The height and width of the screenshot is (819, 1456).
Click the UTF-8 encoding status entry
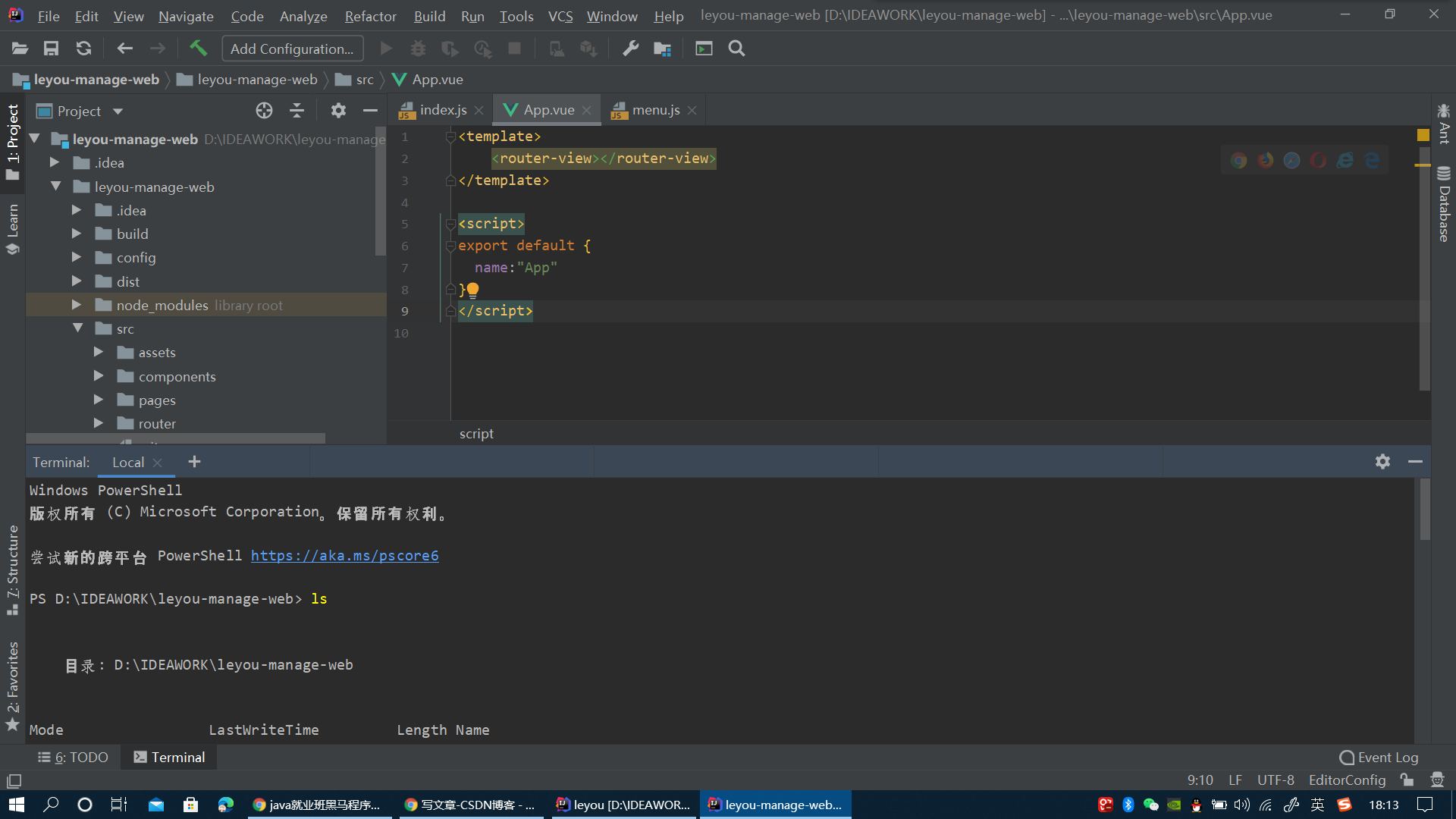(1276, 780)
